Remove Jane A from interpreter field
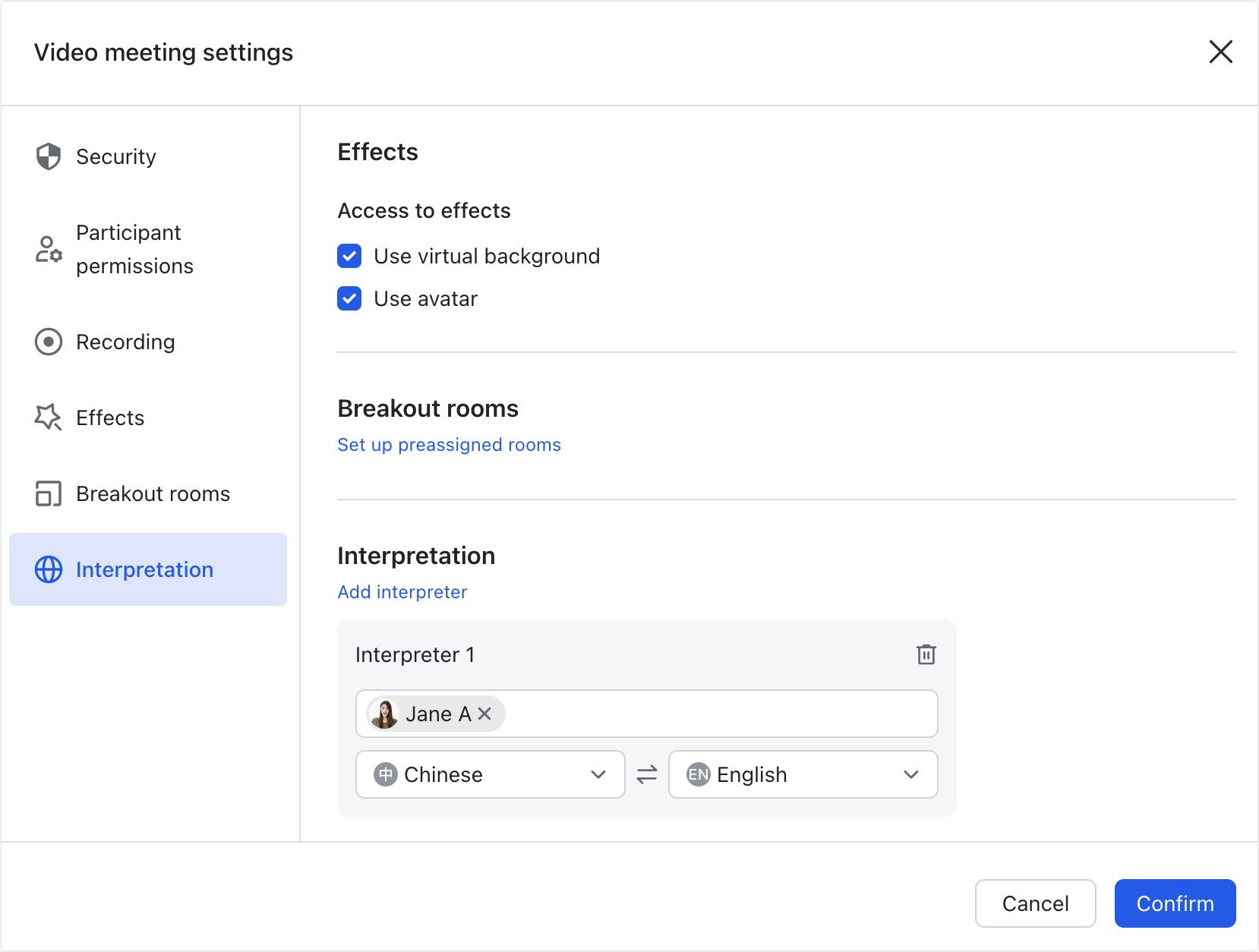 coord(485,714)
